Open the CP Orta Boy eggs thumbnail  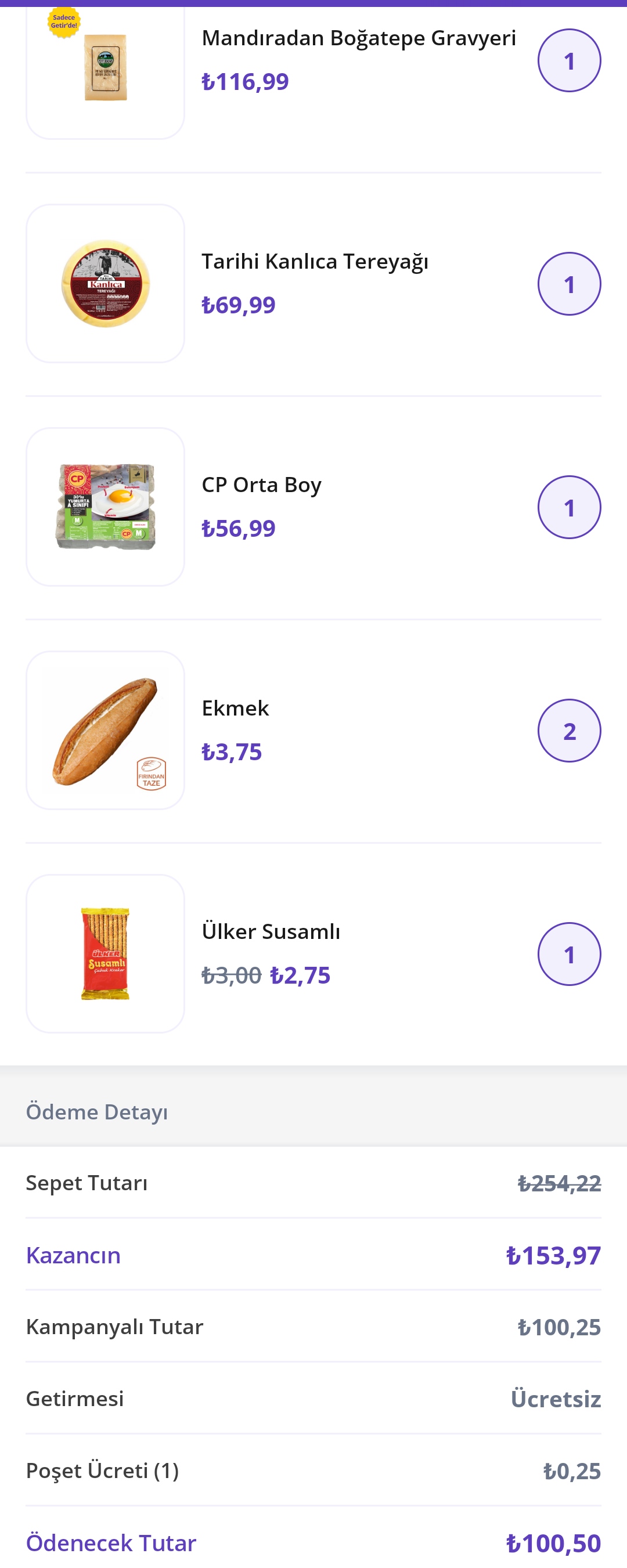point(105,507)
